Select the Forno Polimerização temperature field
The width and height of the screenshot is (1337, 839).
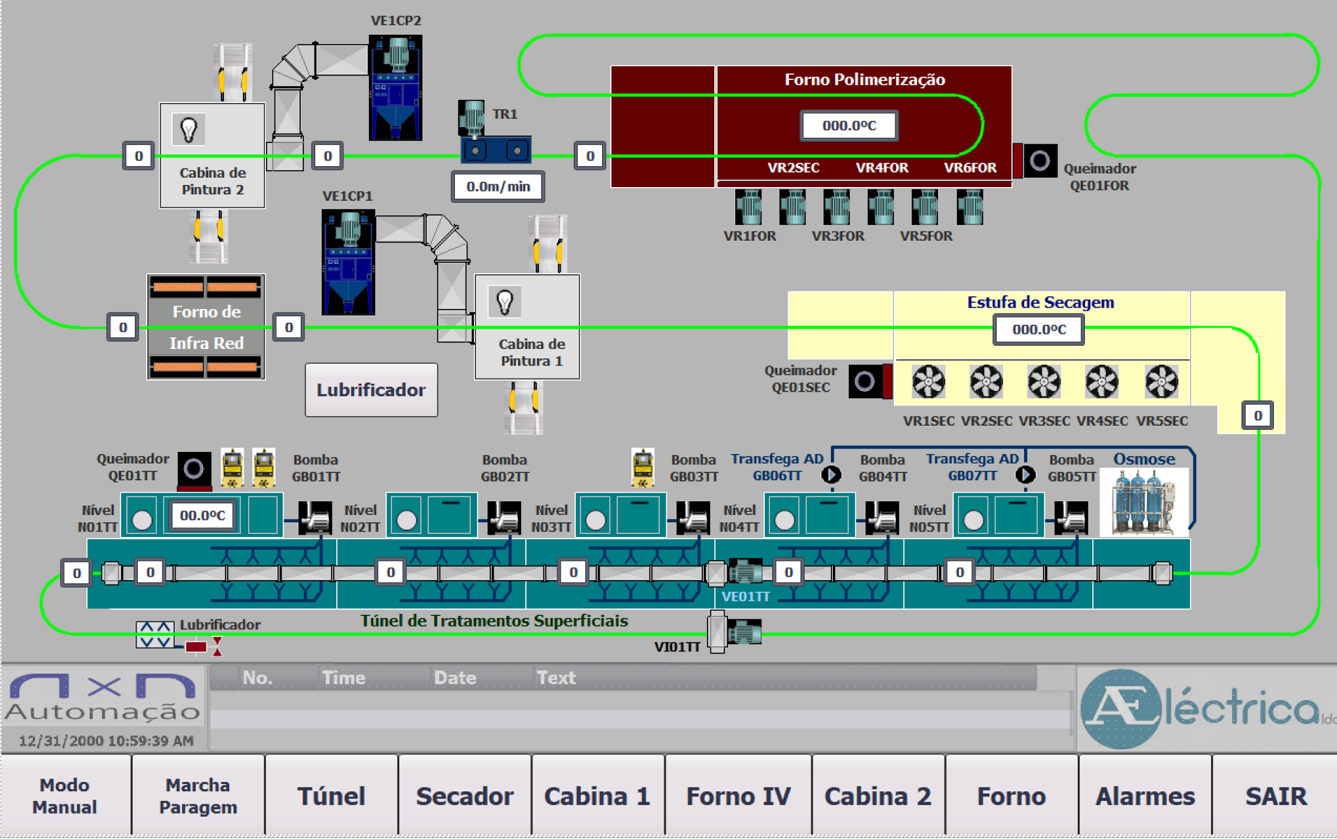(848, 126)
